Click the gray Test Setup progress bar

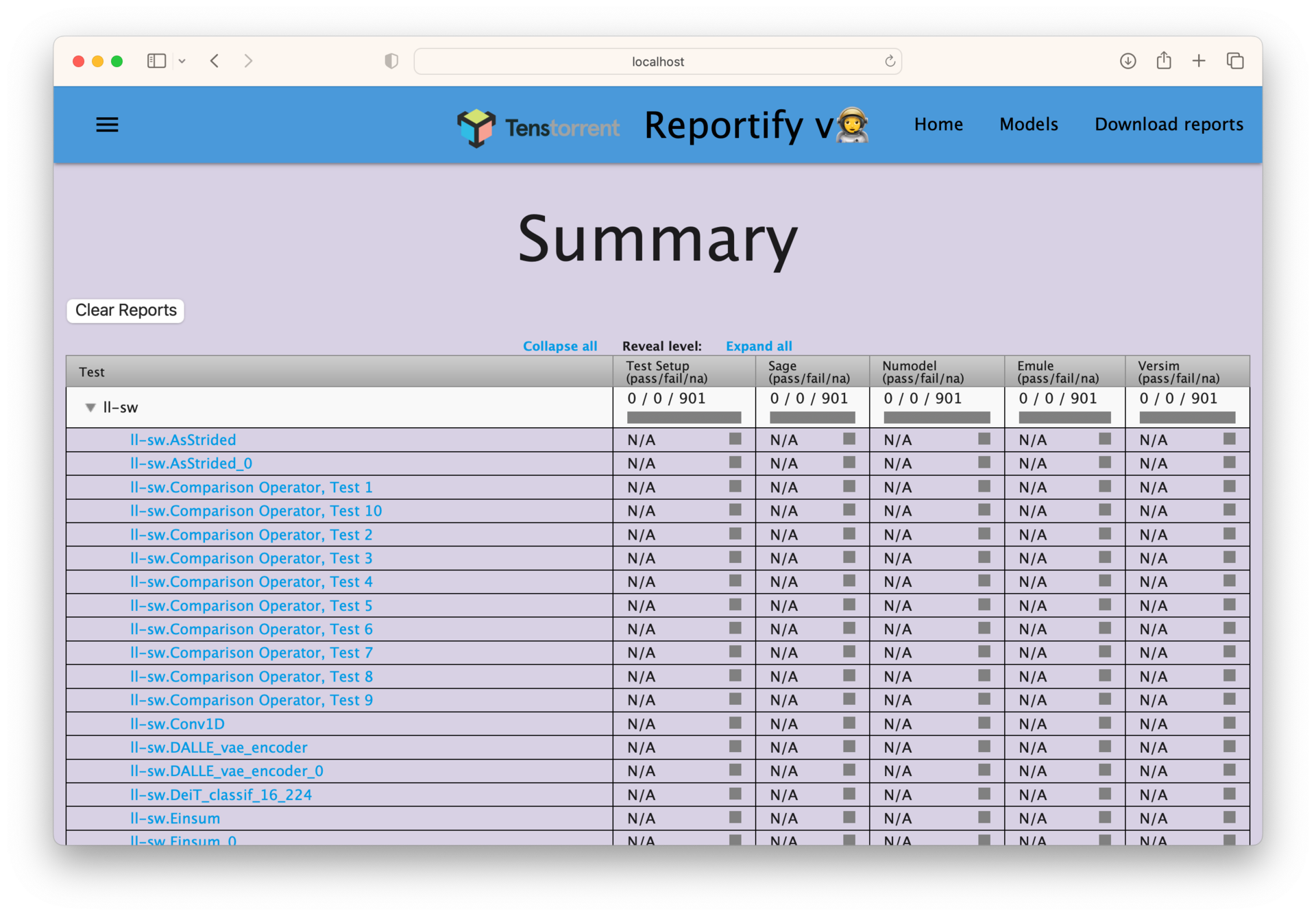tap(683, 417)
